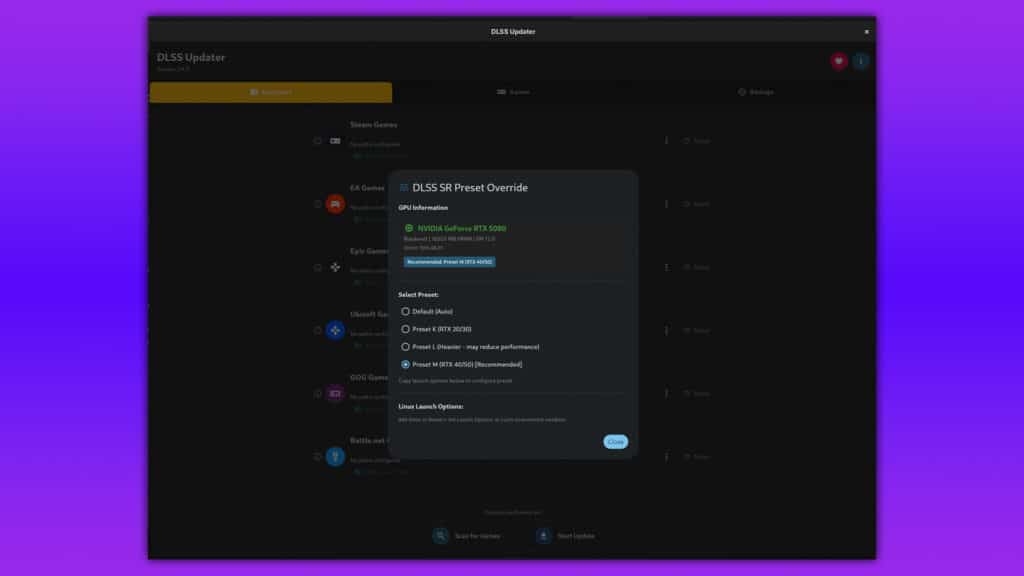
Task: Open the Steam Games three-dot menu
Action: [x=666, y=141]
